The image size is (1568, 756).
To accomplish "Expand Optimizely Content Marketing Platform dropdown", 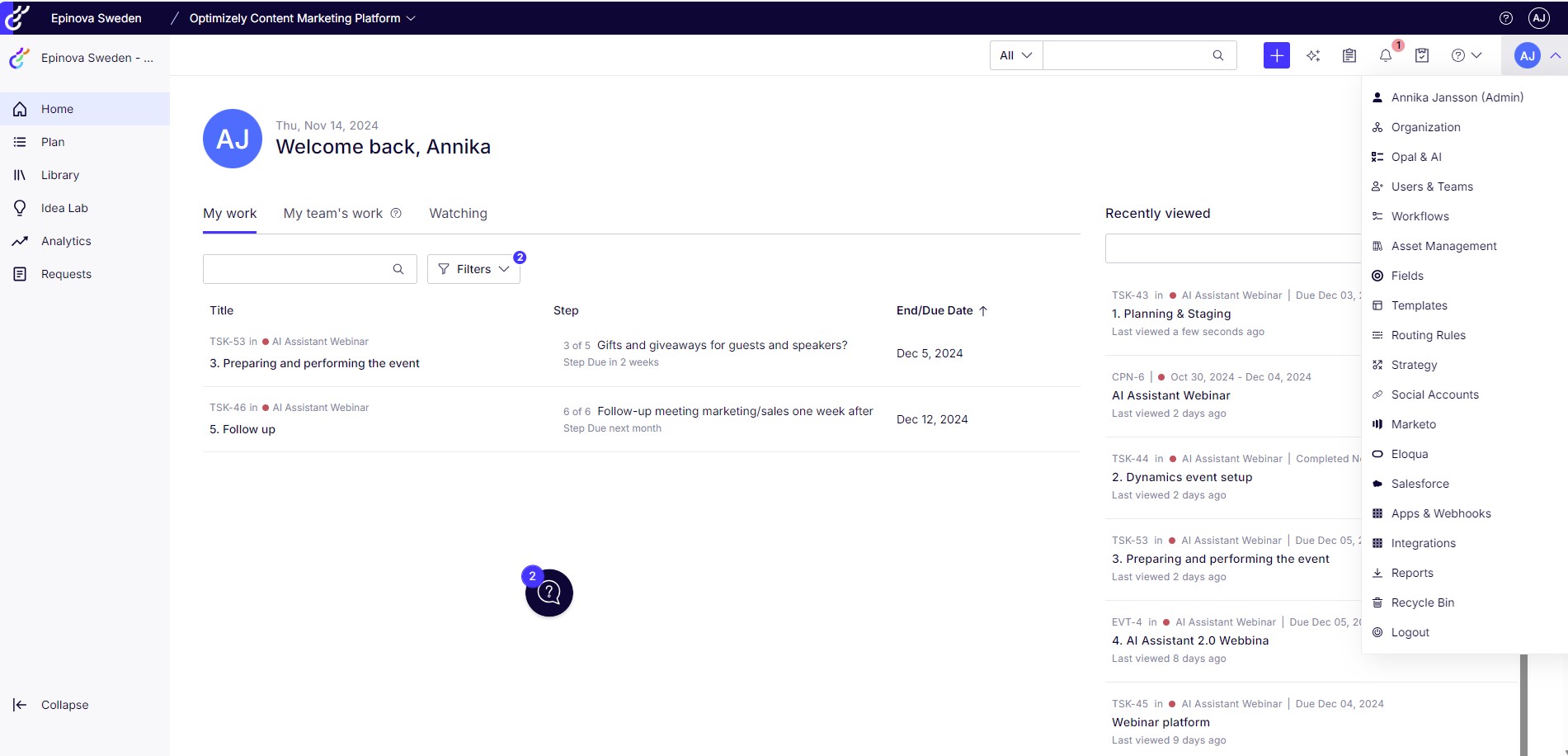I will pos(303,18).
